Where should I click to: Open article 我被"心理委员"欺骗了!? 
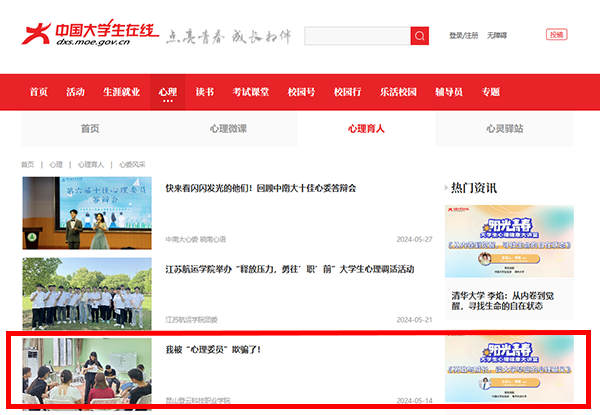pyautogui.click(x=199, y=350)
